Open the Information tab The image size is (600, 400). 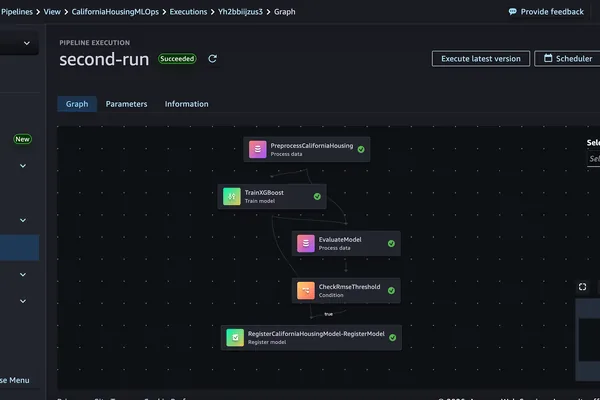[186, 104]
